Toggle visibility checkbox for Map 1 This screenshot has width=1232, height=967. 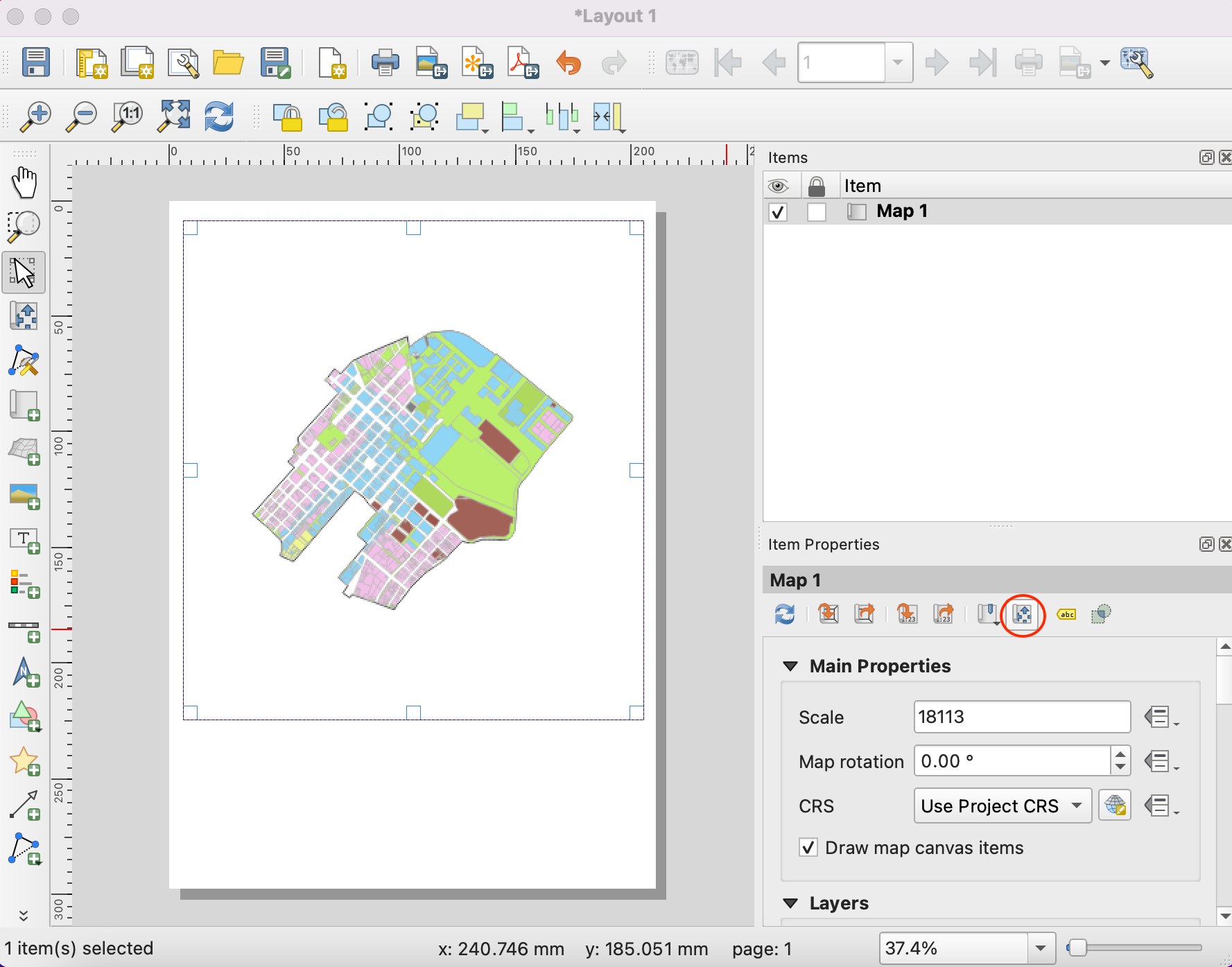click(778, 212)
